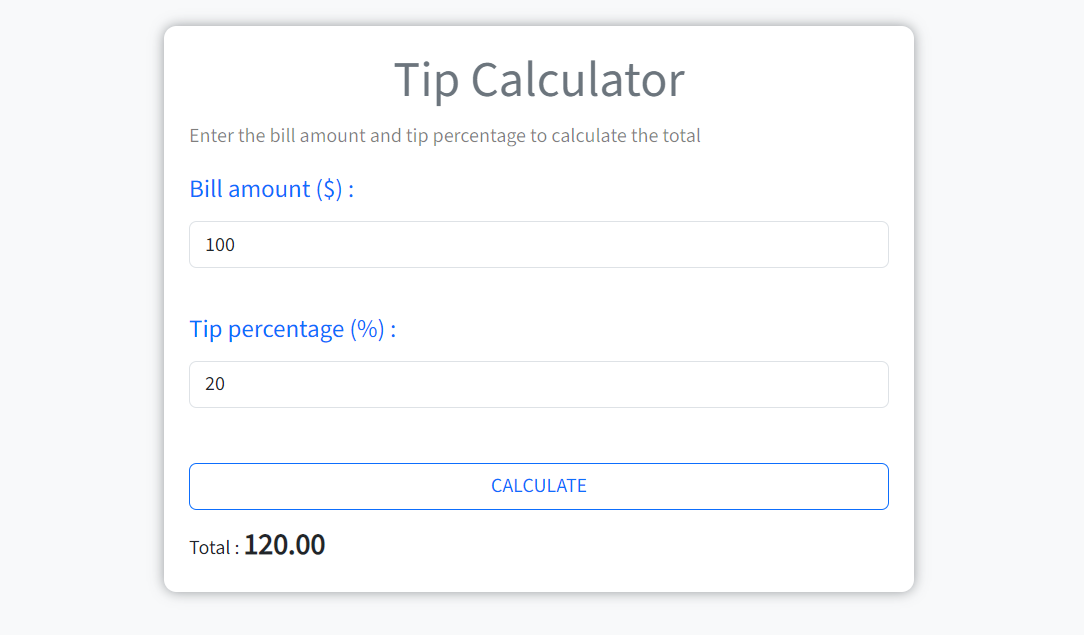The image size is (1084, 635).
Task: Click the Tip Calculator title
Action: 539,79
